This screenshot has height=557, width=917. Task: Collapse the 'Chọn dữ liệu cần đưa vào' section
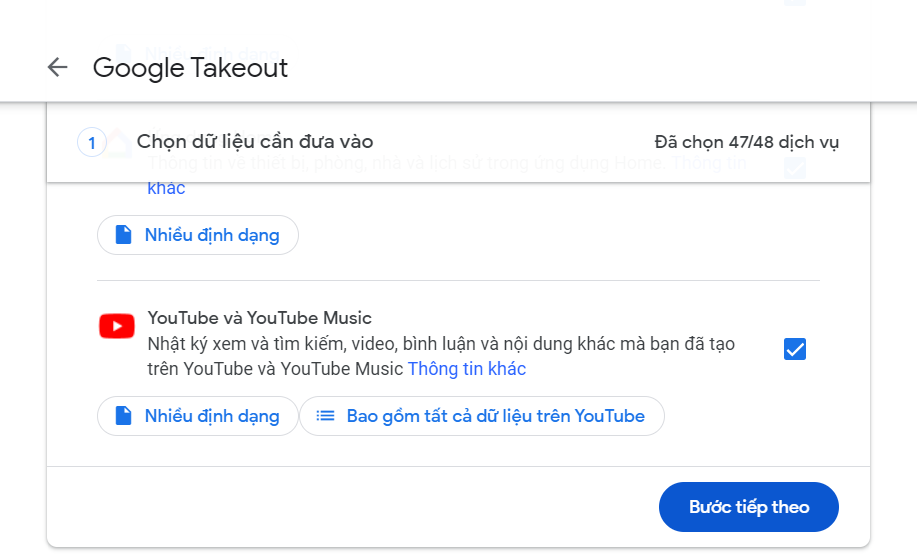255,142
